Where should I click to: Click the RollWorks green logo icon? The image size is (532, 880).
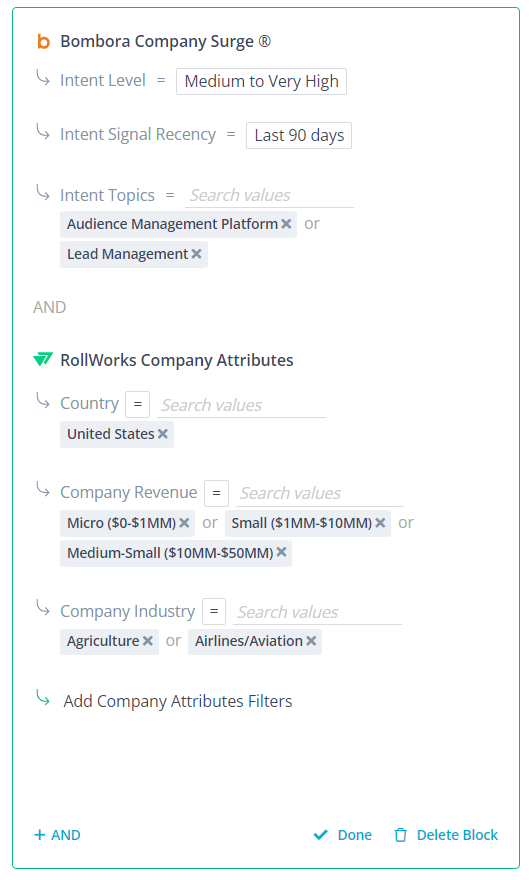[x=43, y=359]
